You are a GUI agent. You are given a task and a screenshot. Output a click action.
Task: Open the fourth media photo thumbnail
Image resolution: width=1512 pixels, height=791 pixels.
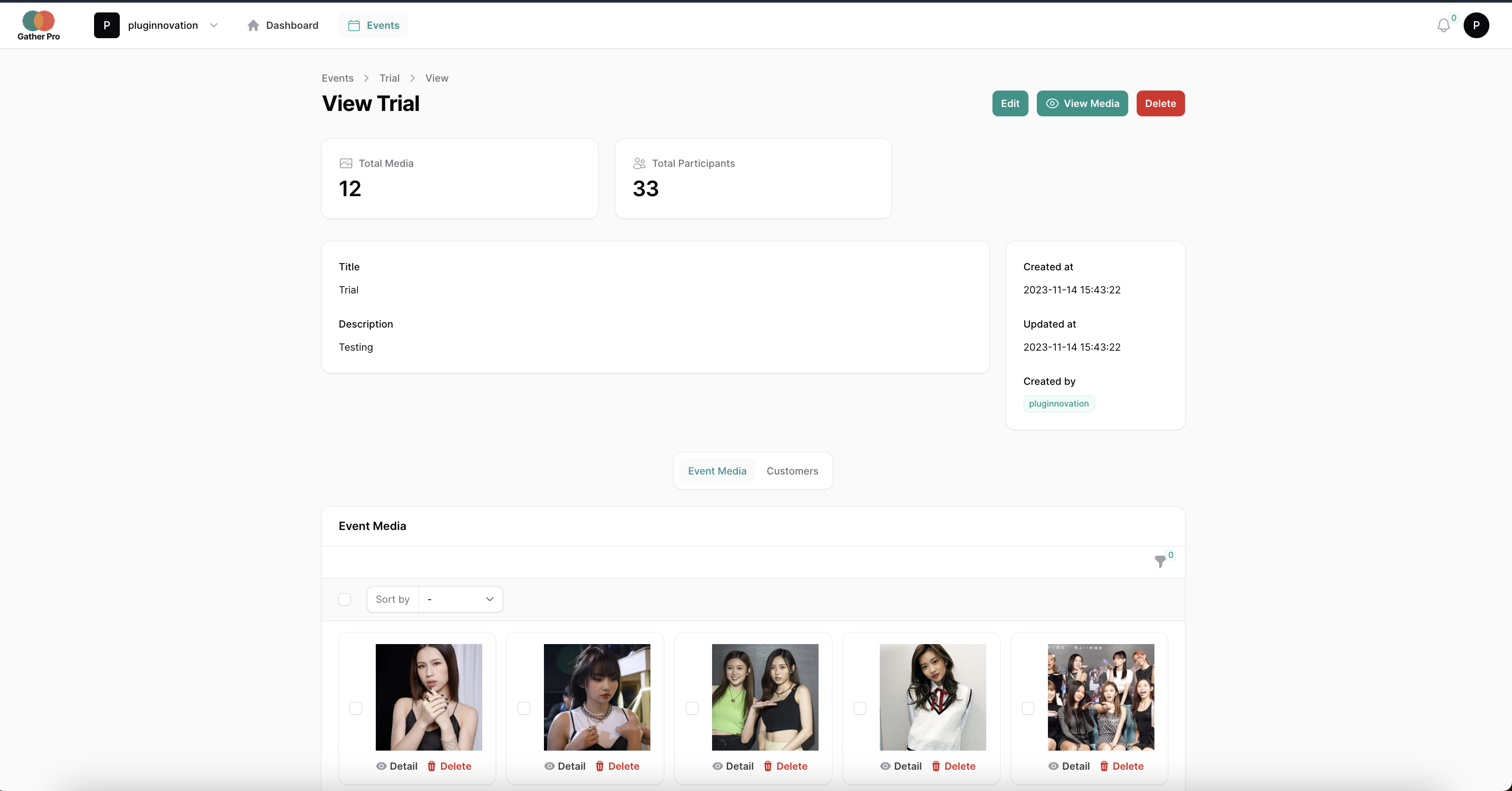click(x=933, y=697)
